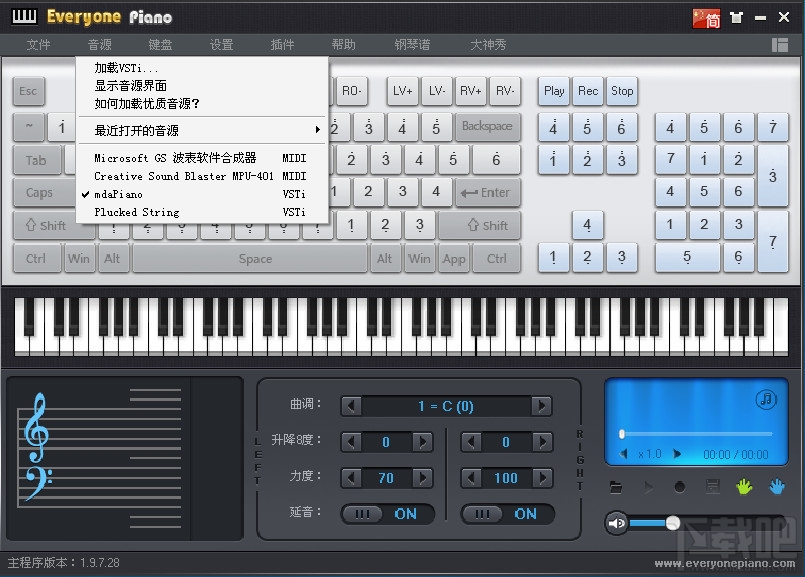Click the record dot icon below the display
Image resolution: width=805 pixels, height=577 pixels.
click(x=680, y=486)
